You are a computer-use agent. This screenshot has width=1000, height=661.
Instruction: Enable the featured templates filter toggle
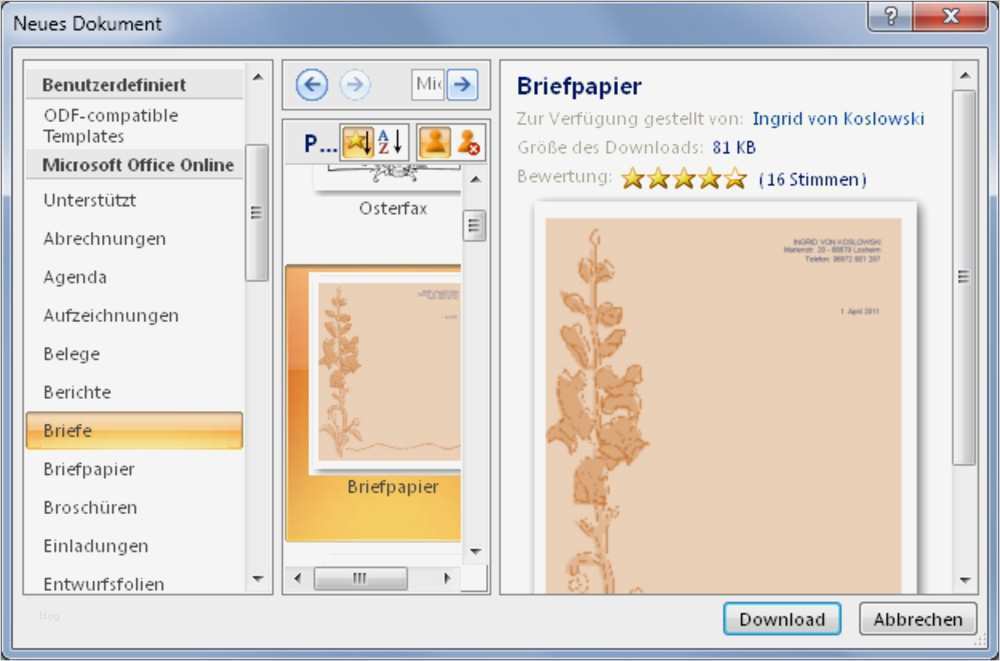click(x=357, y=141)
